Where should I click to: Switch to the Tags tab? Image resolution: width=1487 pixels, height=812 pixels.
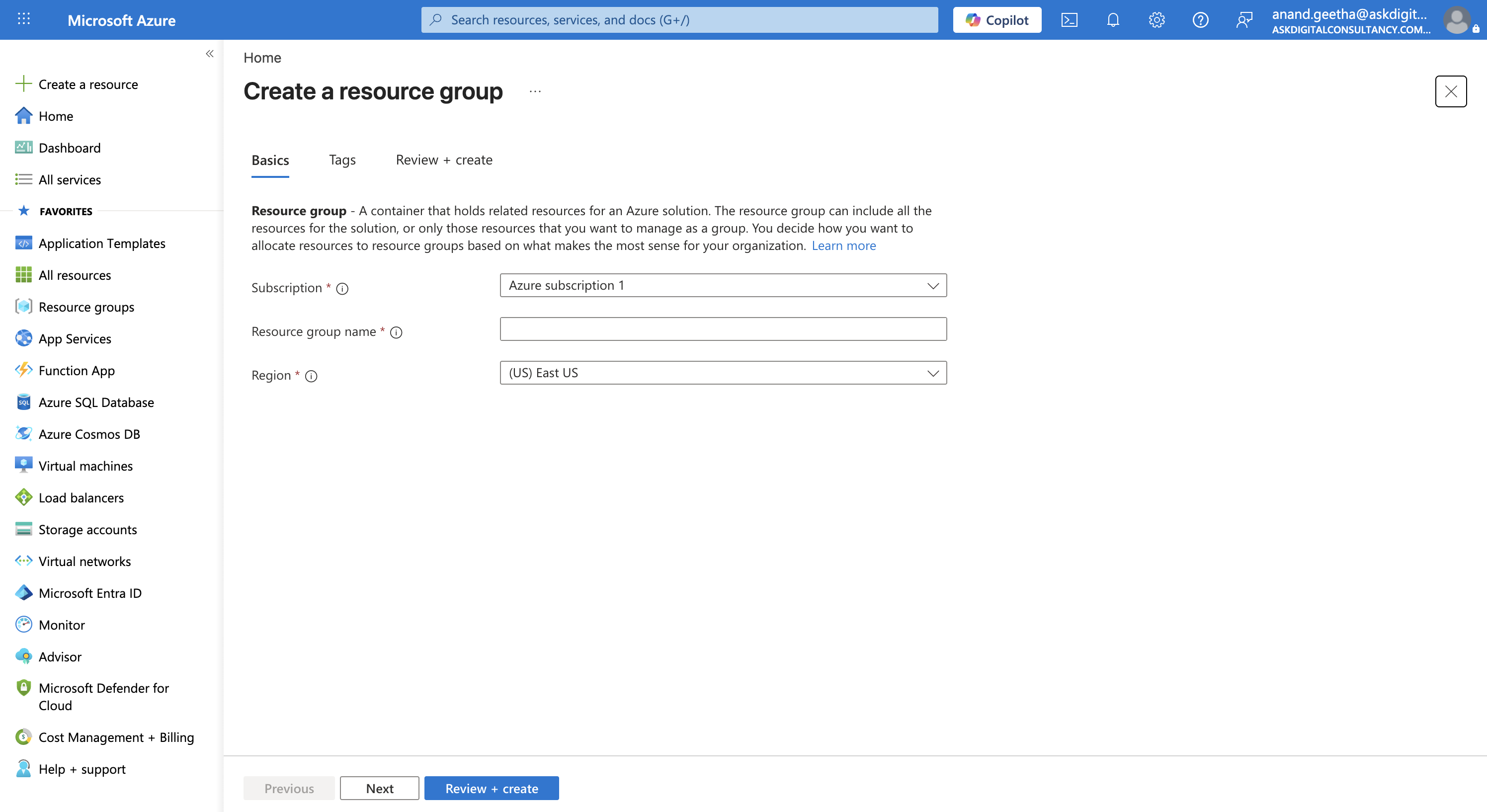point(342,160)
